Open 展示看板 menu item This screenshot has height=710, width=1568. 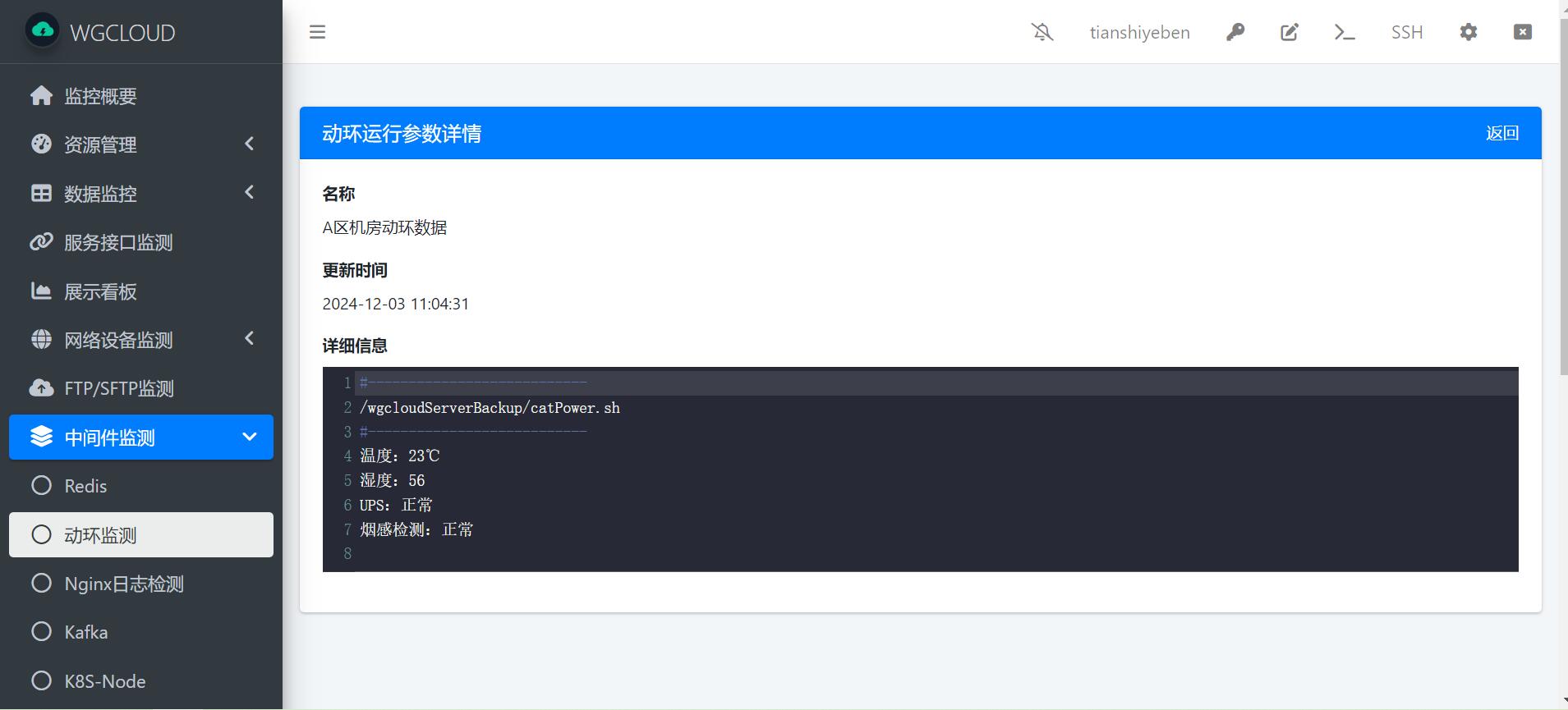coord(141,291)
